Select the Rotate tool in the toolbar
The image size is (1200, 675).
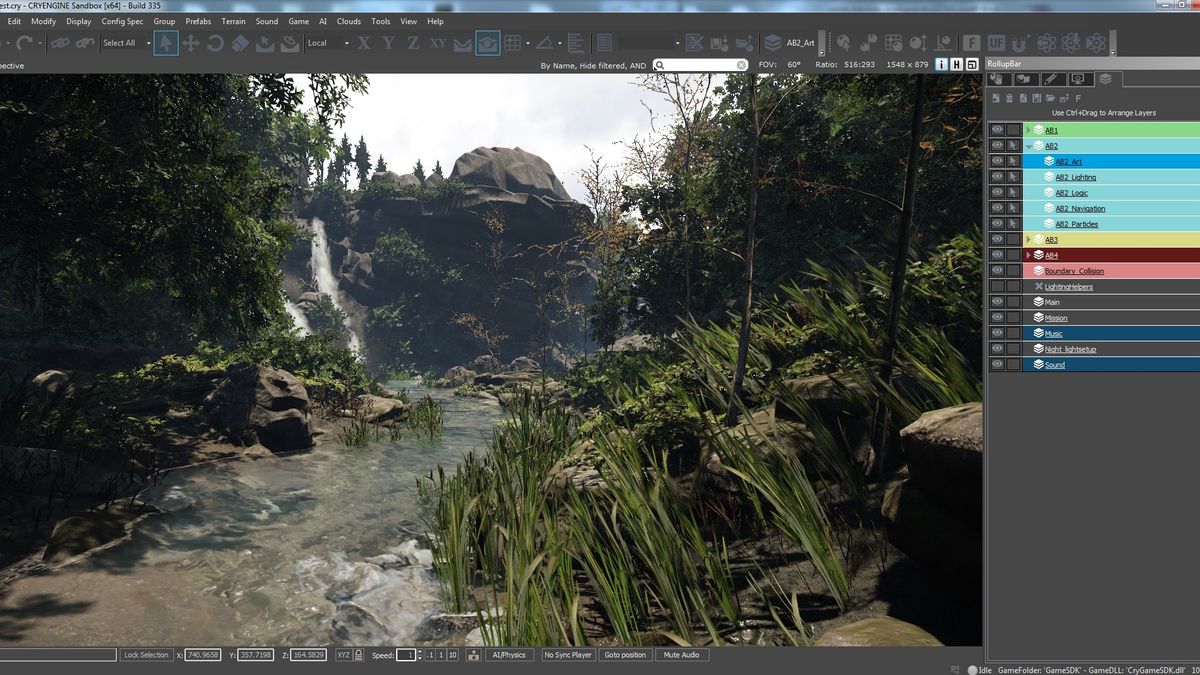pos(216,43)
